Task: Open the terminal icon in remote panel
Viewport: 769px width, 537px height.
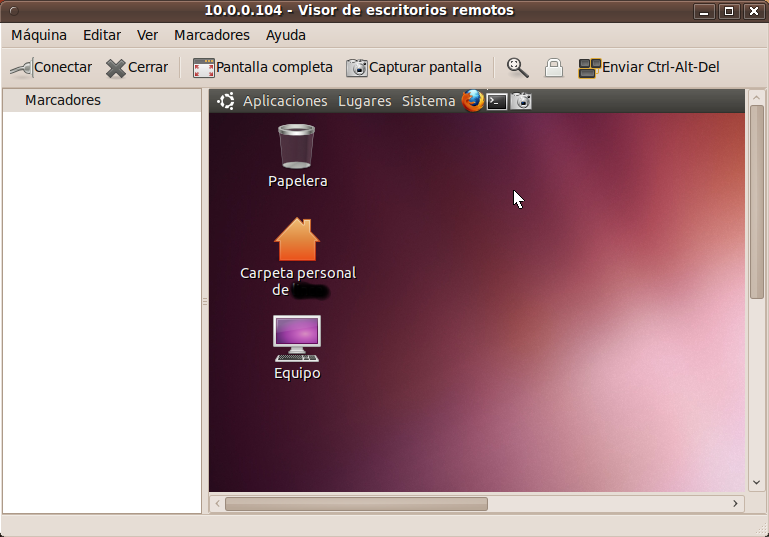Action: tap(497, 101)
